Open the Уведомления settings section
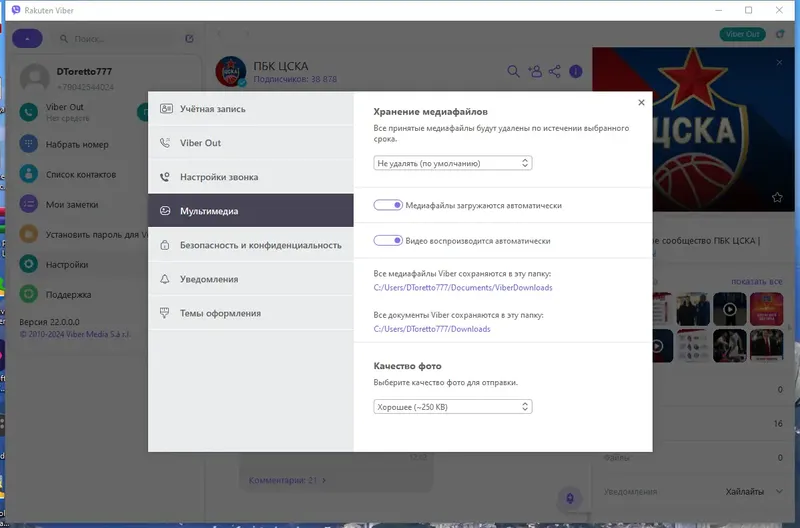This screenshot has width=800, height=528. click(251, 279)
